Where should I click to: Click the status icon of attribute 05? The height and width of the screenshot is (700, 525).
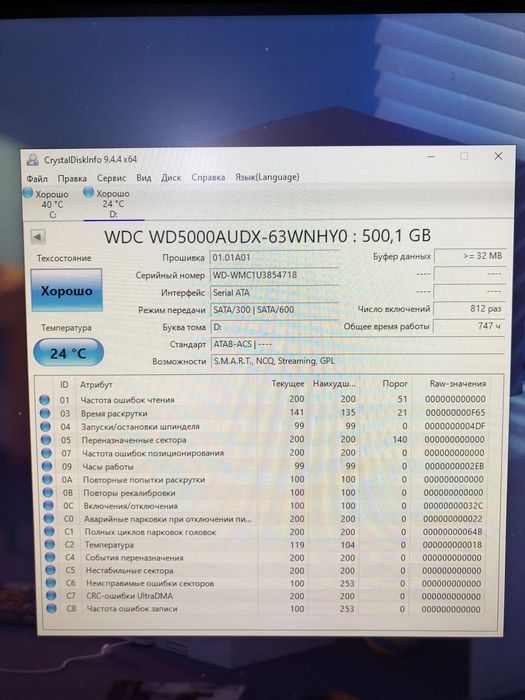(x=46, y=440)
